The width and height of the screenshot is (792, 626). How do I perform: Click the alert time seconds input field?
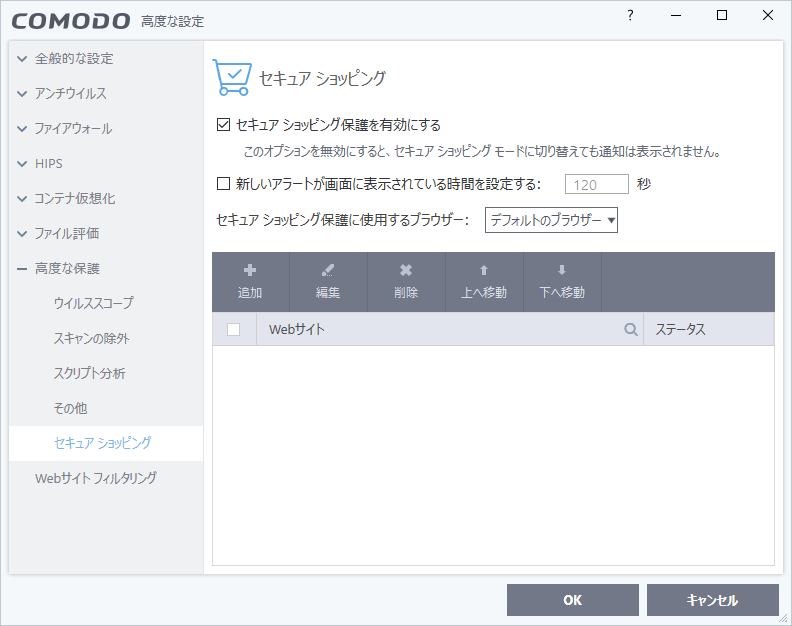pos(597,184)
